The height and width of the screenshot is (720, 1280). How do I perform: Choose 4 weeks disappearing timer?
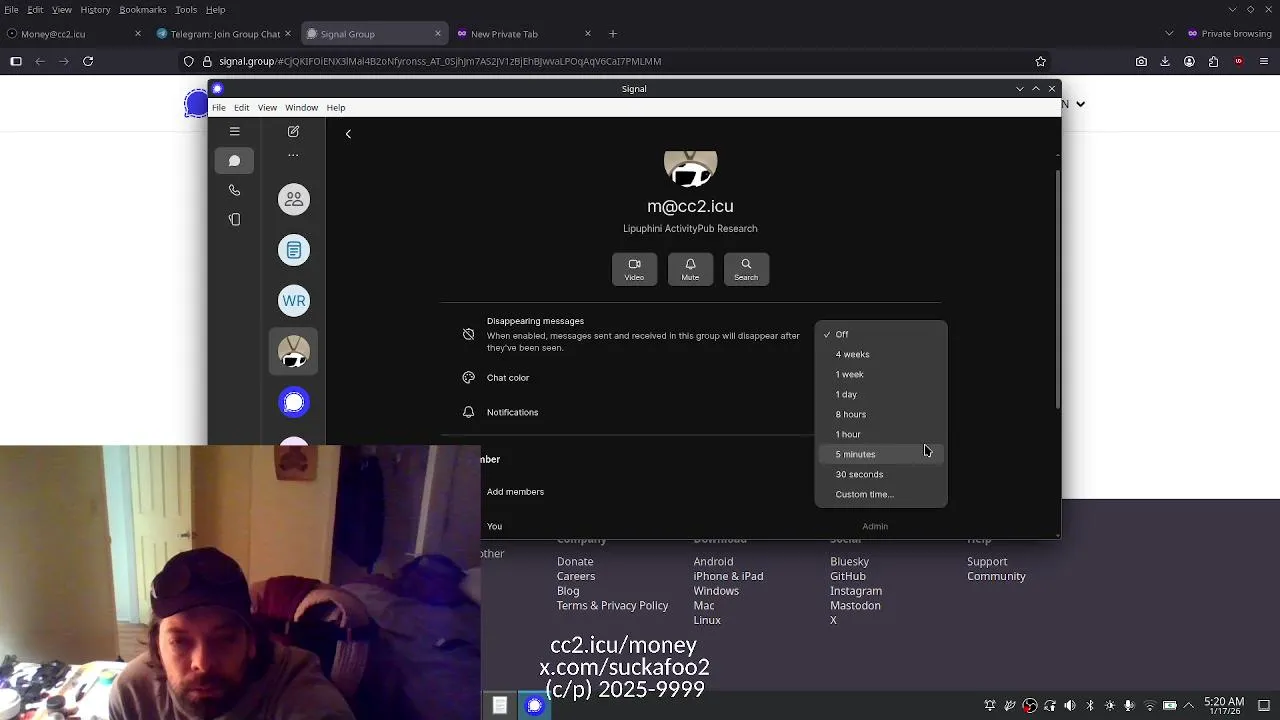pos(880,354)
